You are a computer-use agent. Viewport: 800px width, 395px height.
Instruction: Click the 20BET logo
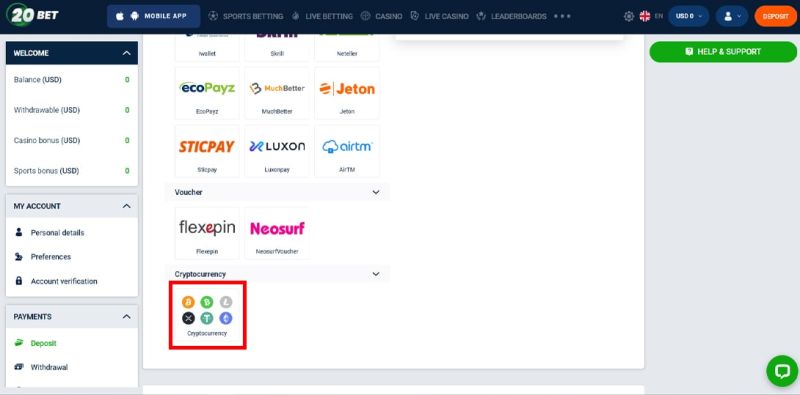(x=33, y=15)
